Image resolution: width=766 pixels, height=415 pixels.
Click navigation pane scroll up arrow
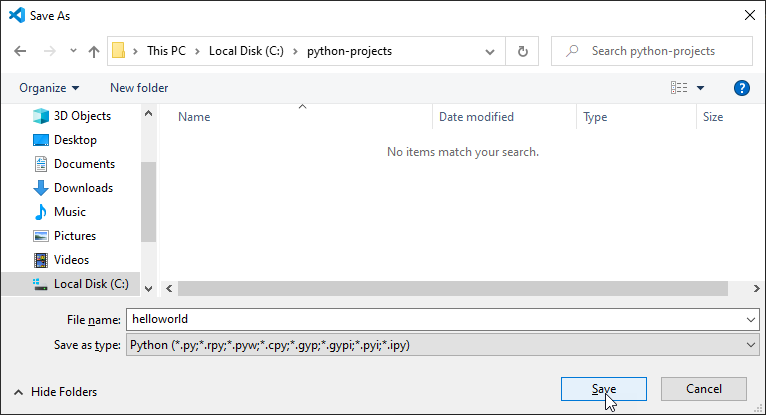click(149, 113)
